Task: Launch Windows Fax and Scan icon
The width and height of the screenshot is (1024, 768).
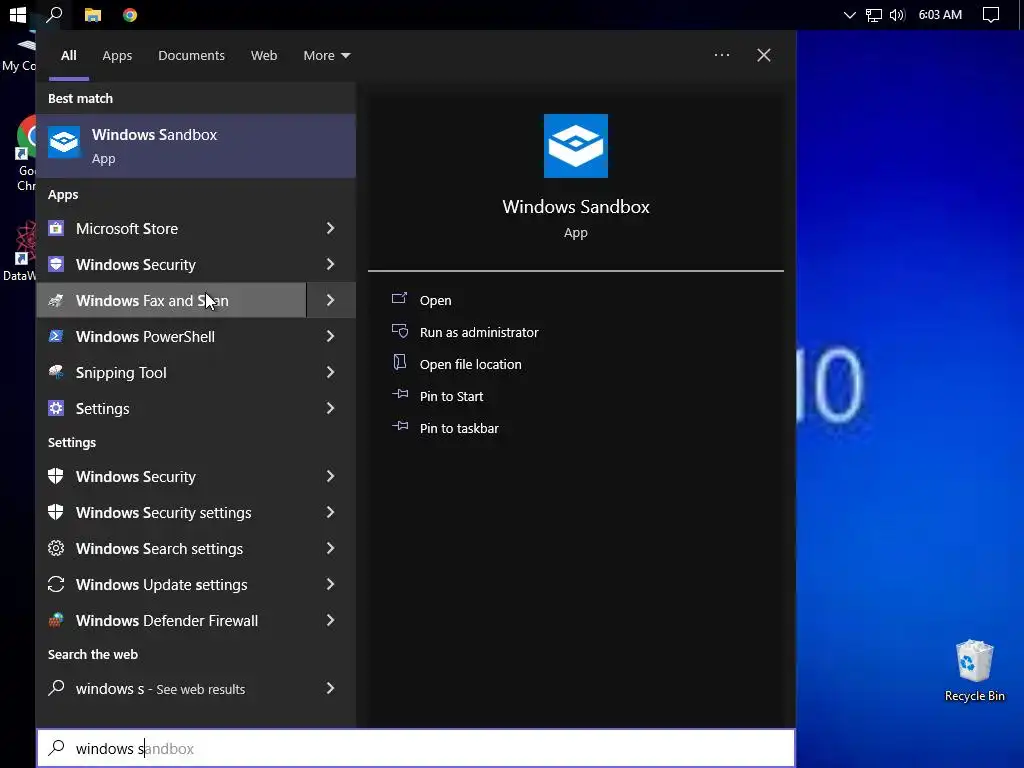Action: coord(56,300)
